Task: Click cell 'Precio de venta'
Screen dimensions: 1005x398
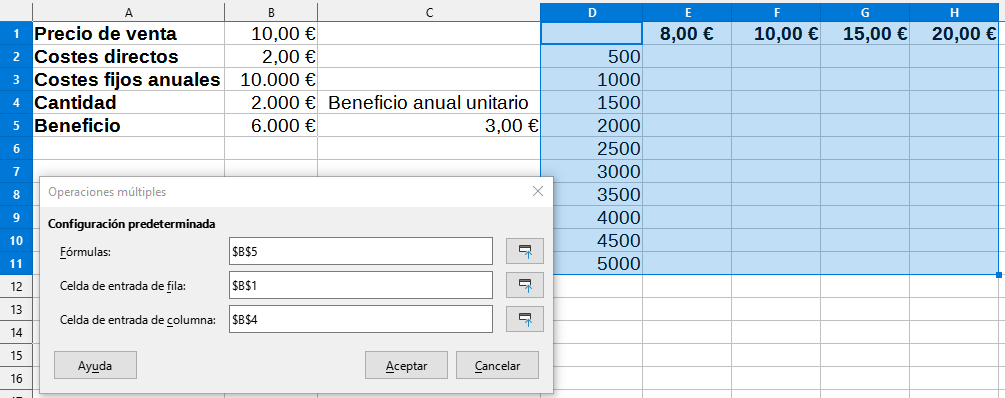Action: (128, 33)
